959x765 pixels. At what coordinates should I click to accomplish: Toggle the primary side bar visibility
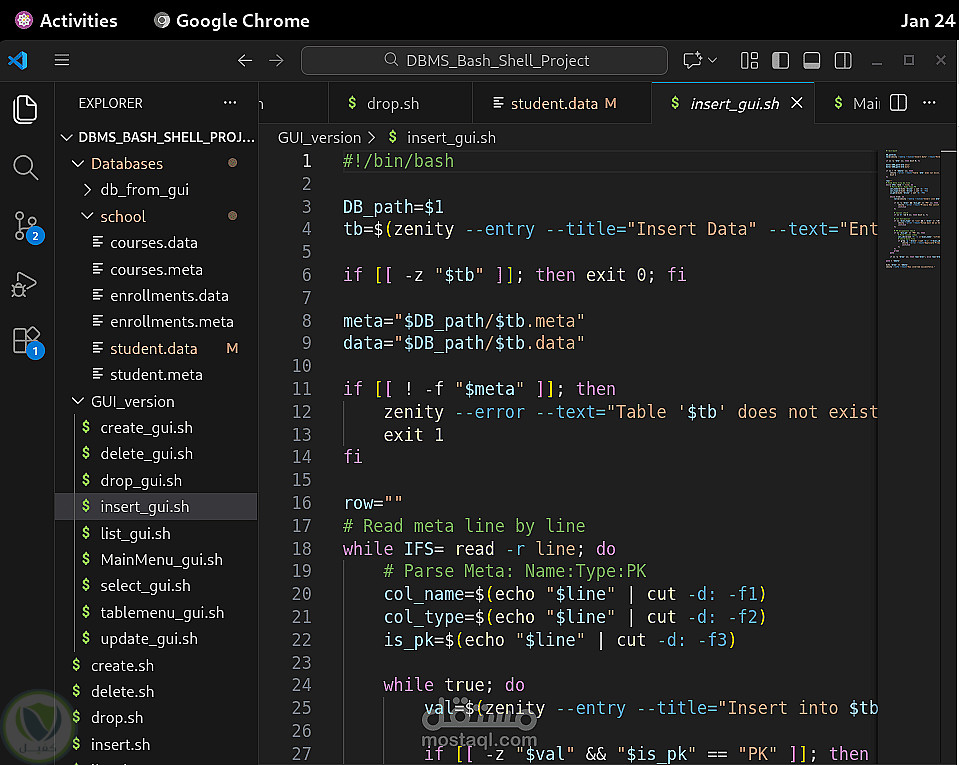[781, 60]
